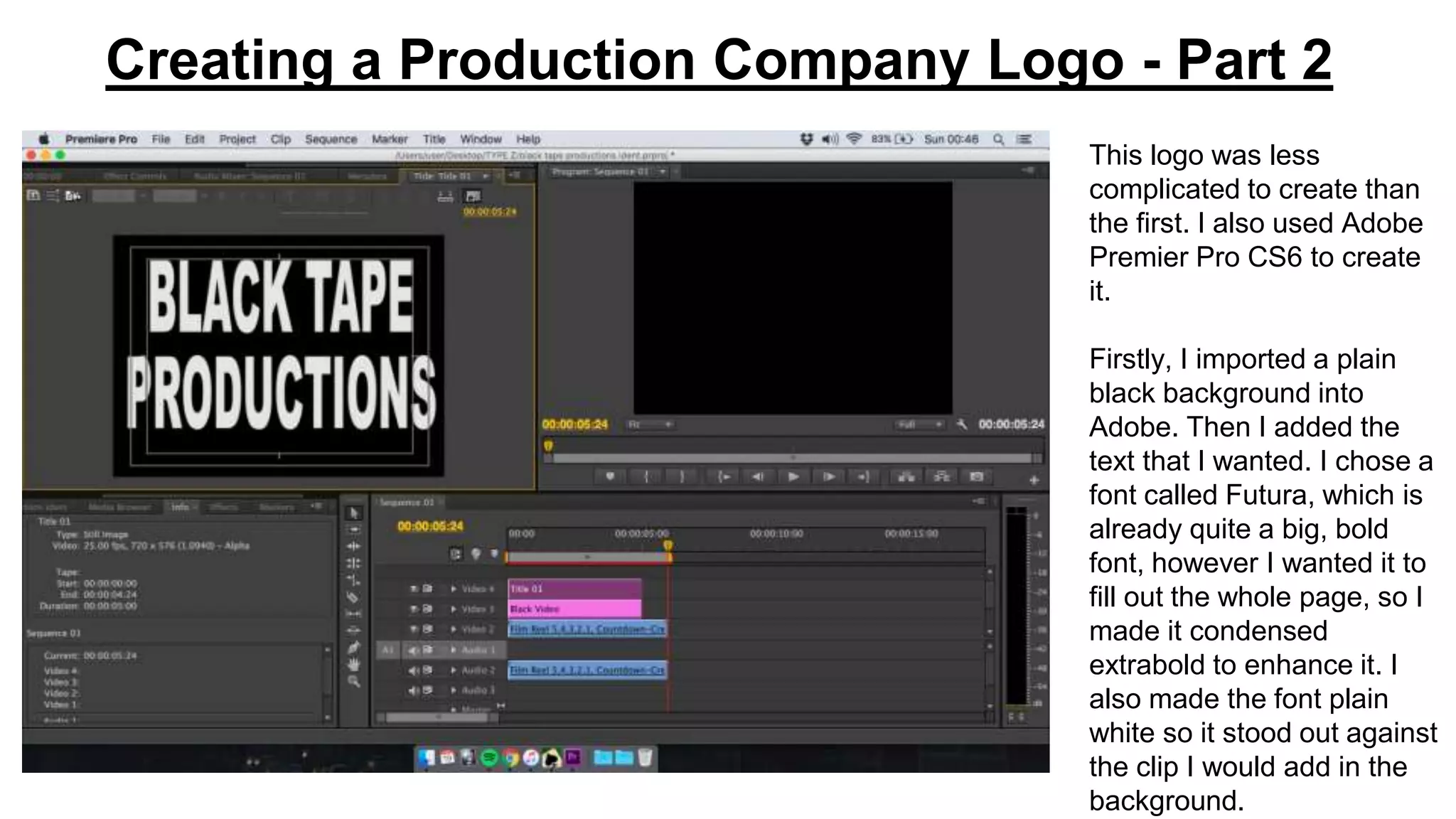Switch to the Info panel tab
This screenshot has width=1456, height=819.
pyautogui.click(x=180, y=507)
